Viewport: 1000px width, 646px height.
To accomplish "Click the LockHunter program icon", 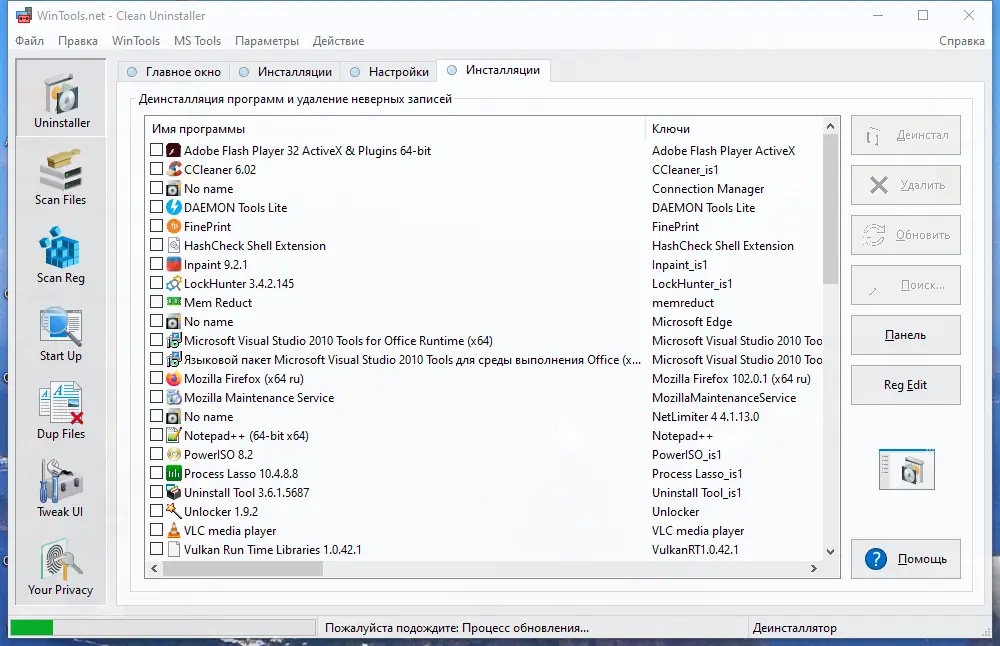I will point(173,283).
